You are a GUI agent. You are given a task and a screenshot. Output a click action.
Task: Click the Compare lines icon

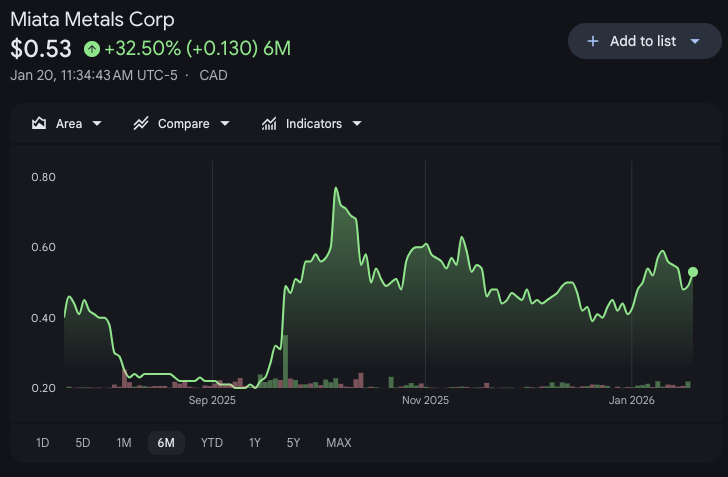coord(141,124)
